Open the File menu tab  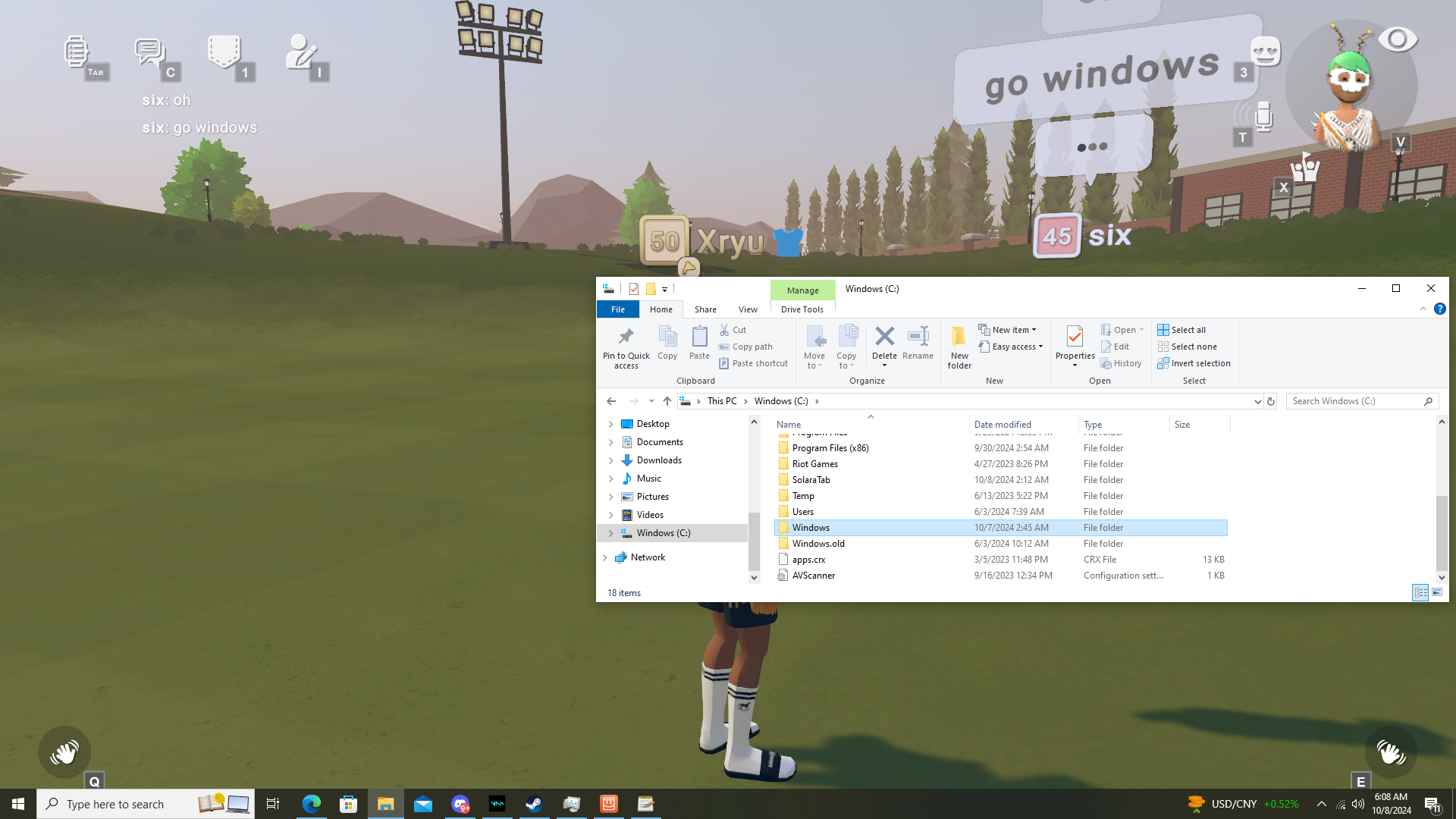click(618, 309)
